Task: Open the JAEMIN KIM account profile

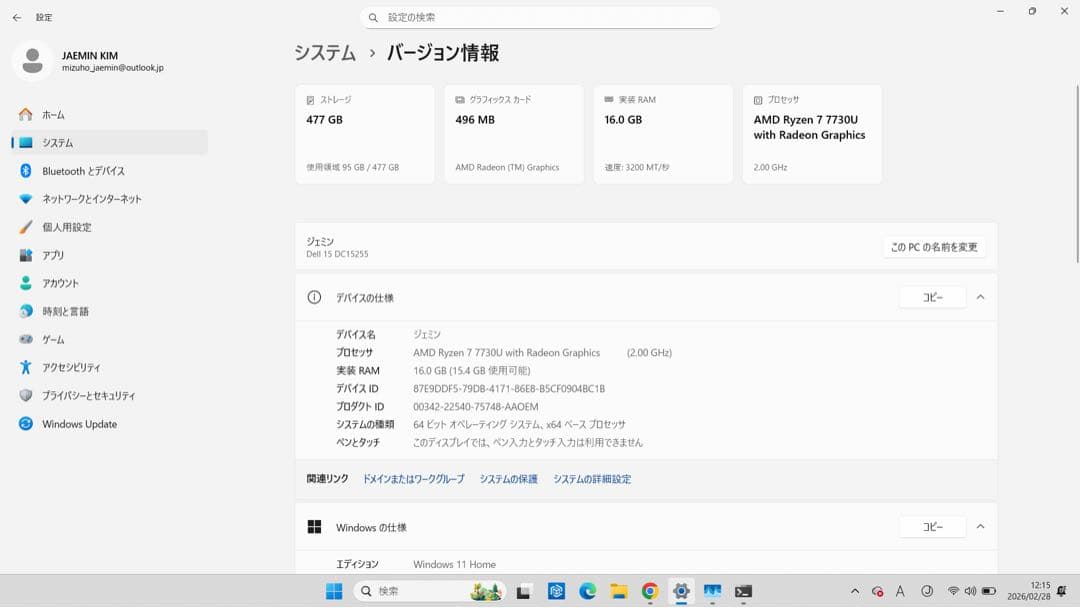Action: (88, 61)
